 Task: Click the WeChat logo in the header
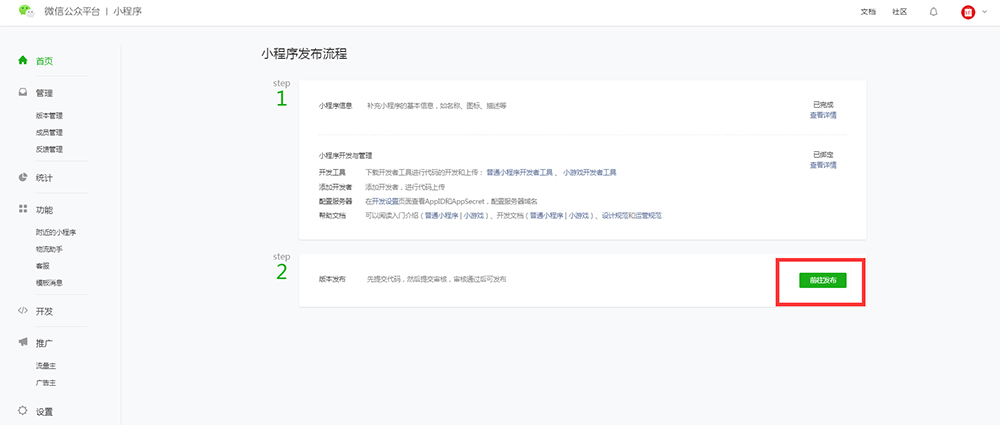(27, 12)
